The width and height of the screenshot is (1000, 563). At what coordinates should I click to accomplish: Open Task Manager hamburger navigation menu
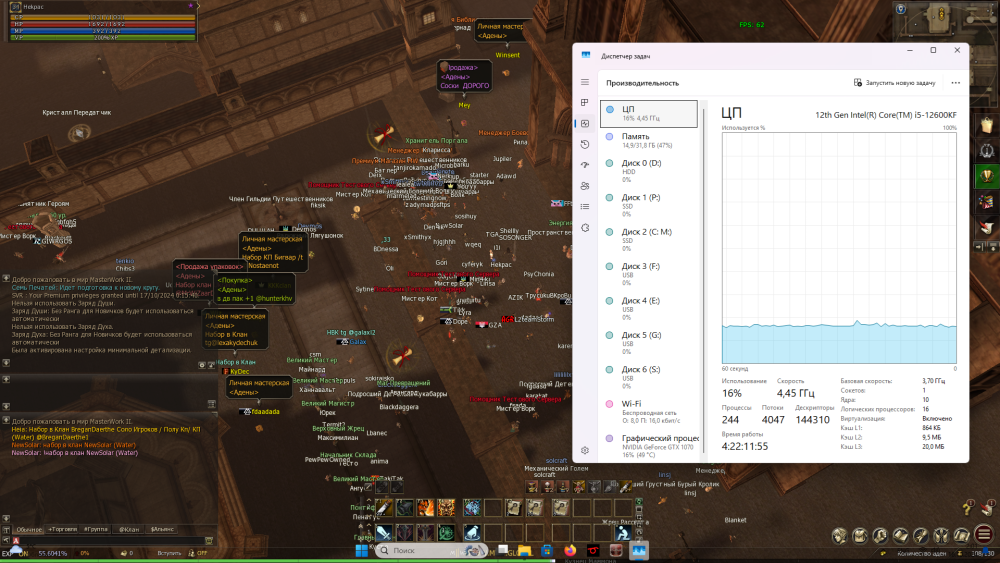click(x=585, y=82)
